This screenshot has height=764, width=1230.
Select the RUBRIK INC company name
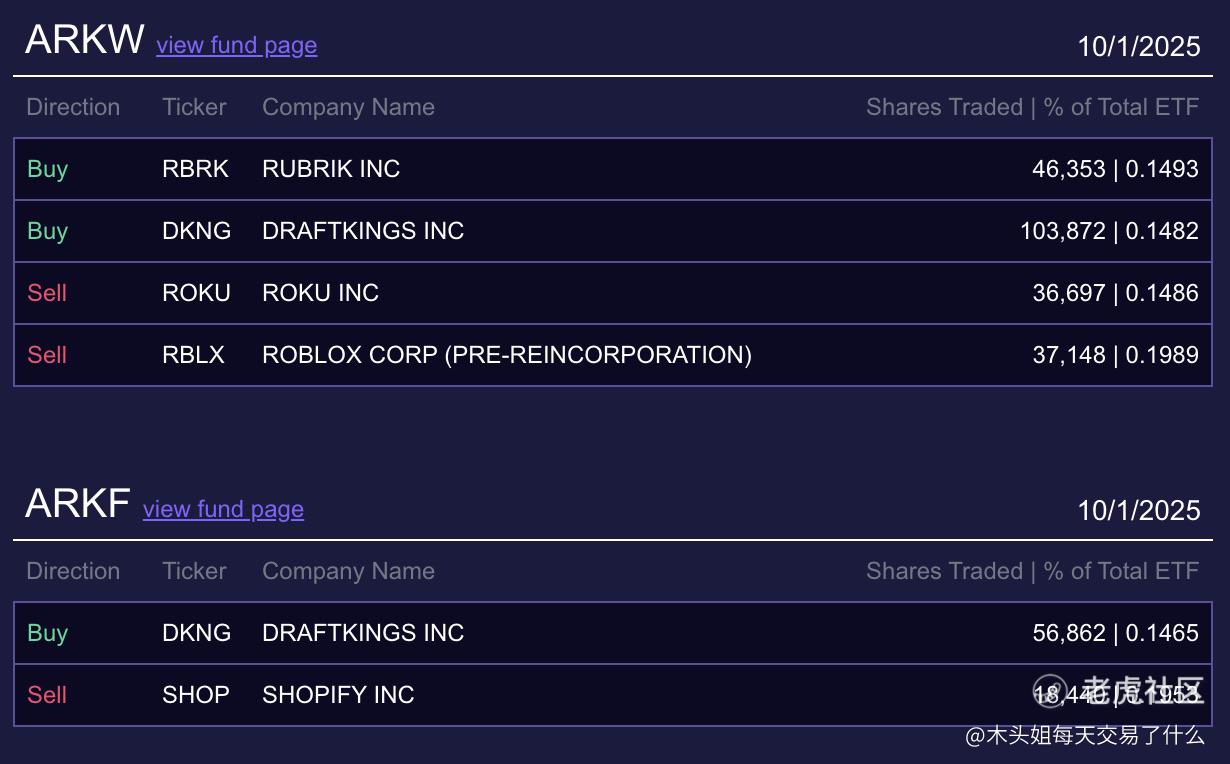(331, 169)
